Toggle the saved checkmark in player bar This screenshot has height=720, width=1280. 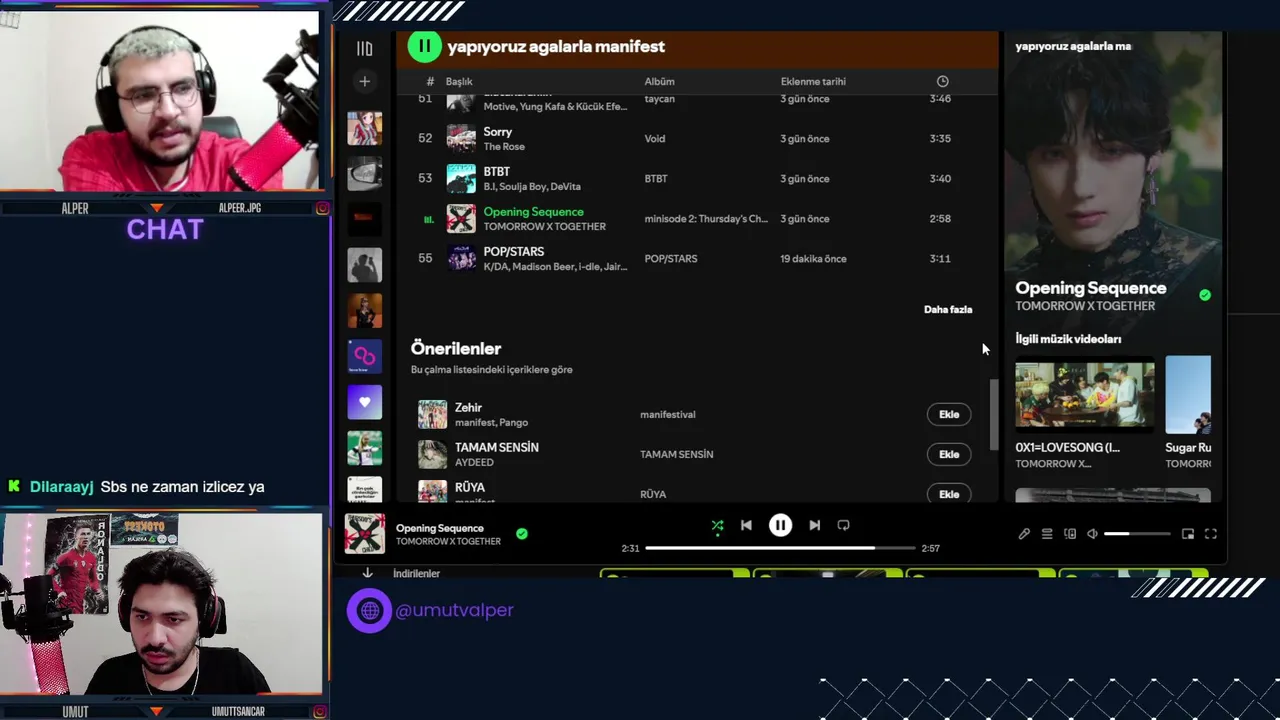point(521,534)
